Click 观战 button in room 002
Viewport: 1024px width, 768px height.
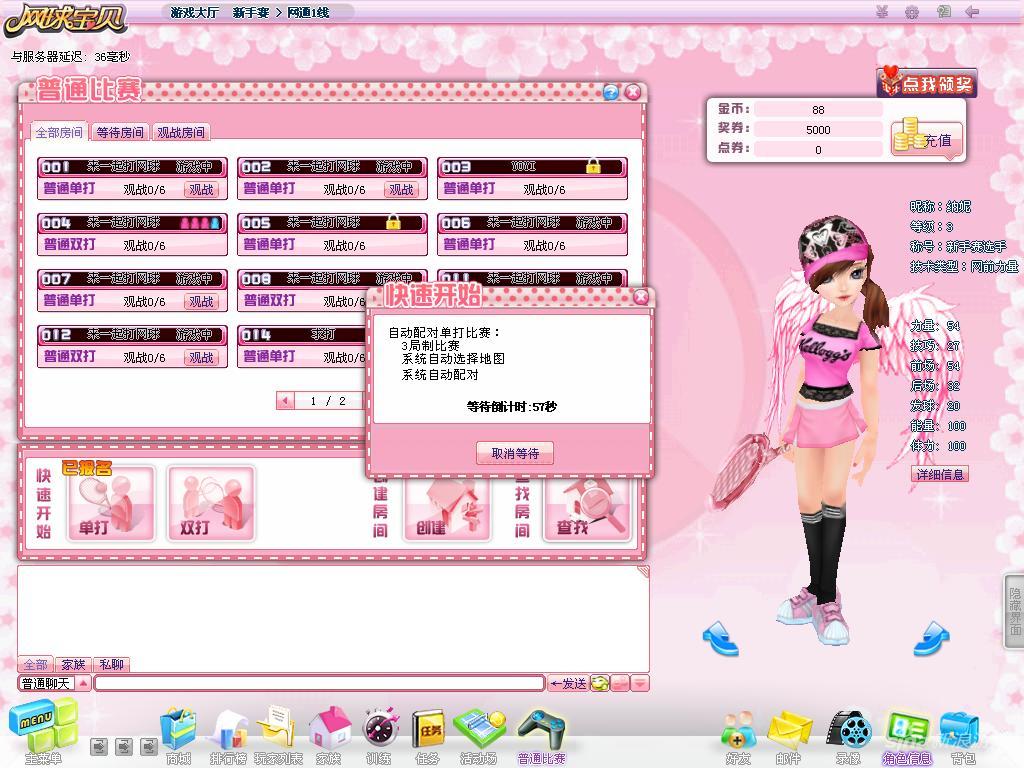click(x=401, y=189)
